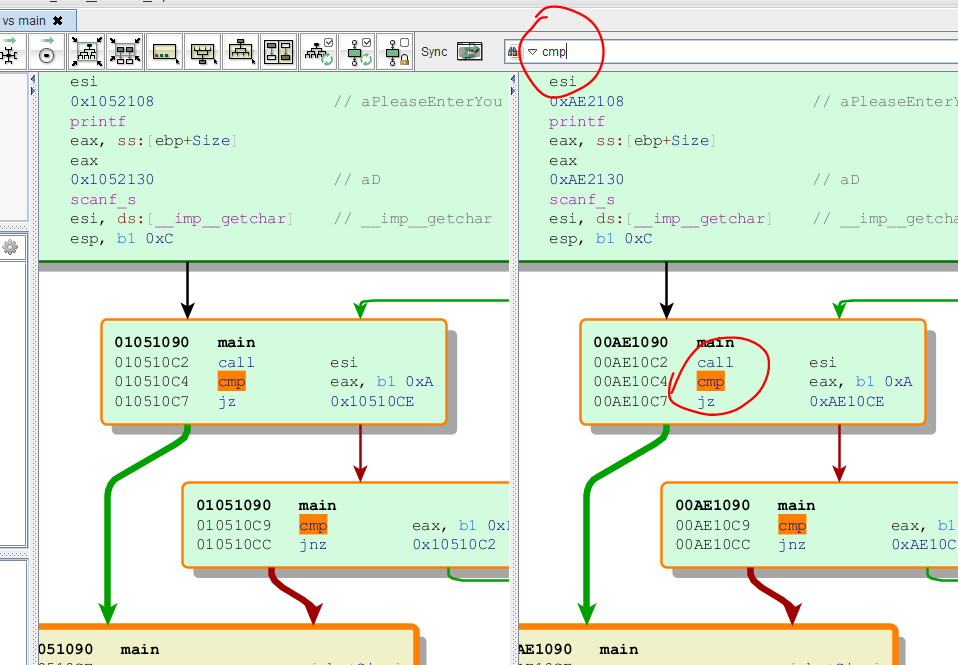
Task: Toggle the Sync views button
Action: tap(469, 52)
